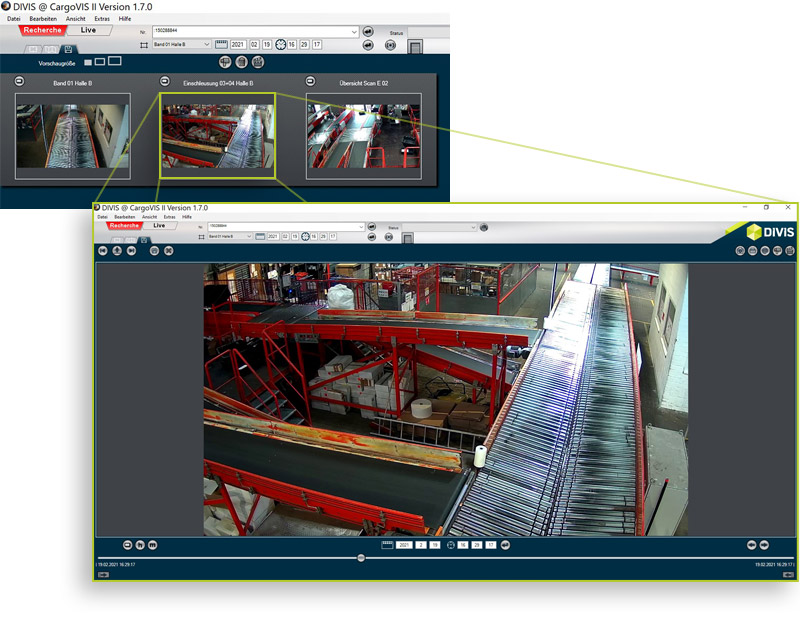
Task: Click the square status panel icon in the thumbnail overview window
Action: (415, 46)
